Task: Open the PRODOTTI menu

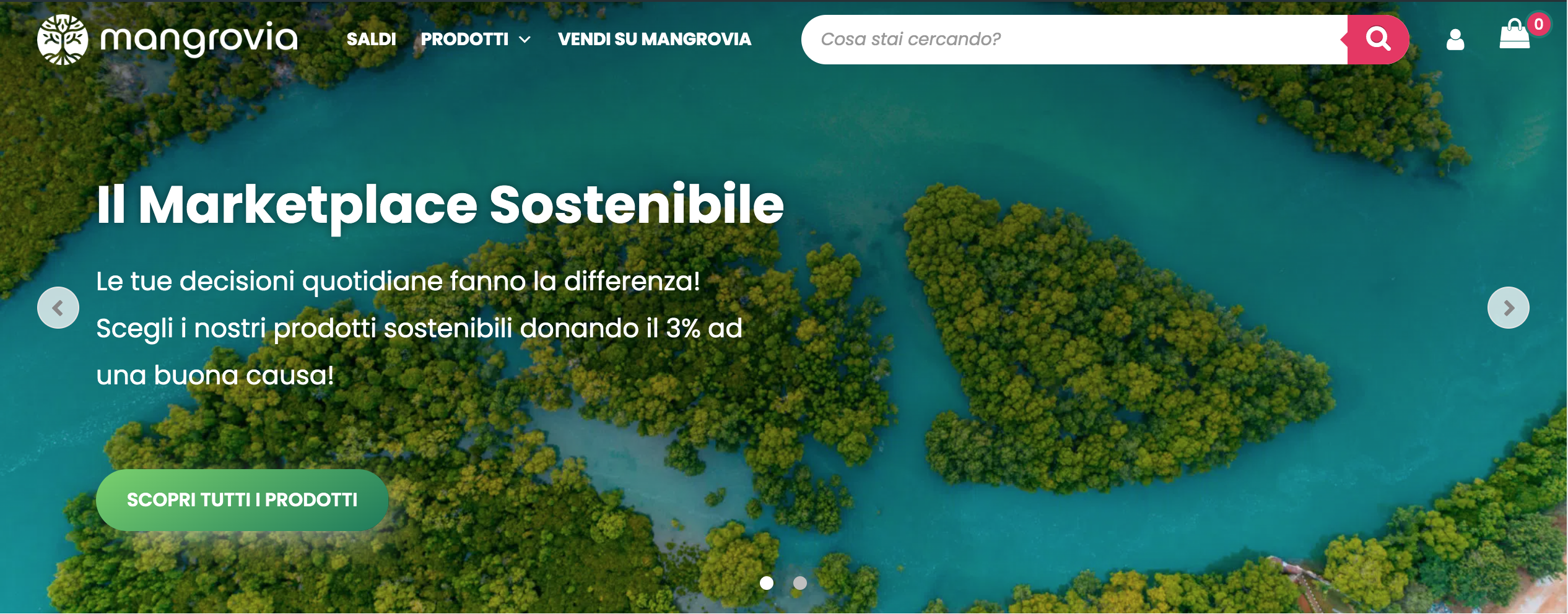Action: [464, 39]
